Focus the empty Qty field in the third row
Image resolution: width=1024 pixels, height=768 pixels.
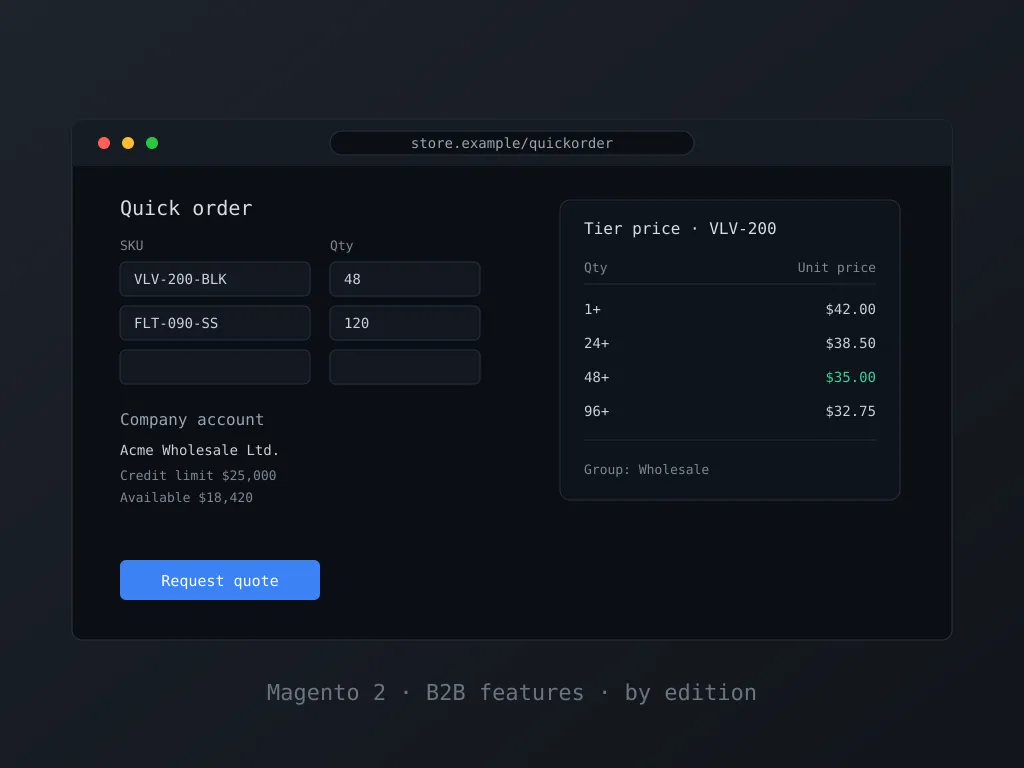tap(405, 366)
